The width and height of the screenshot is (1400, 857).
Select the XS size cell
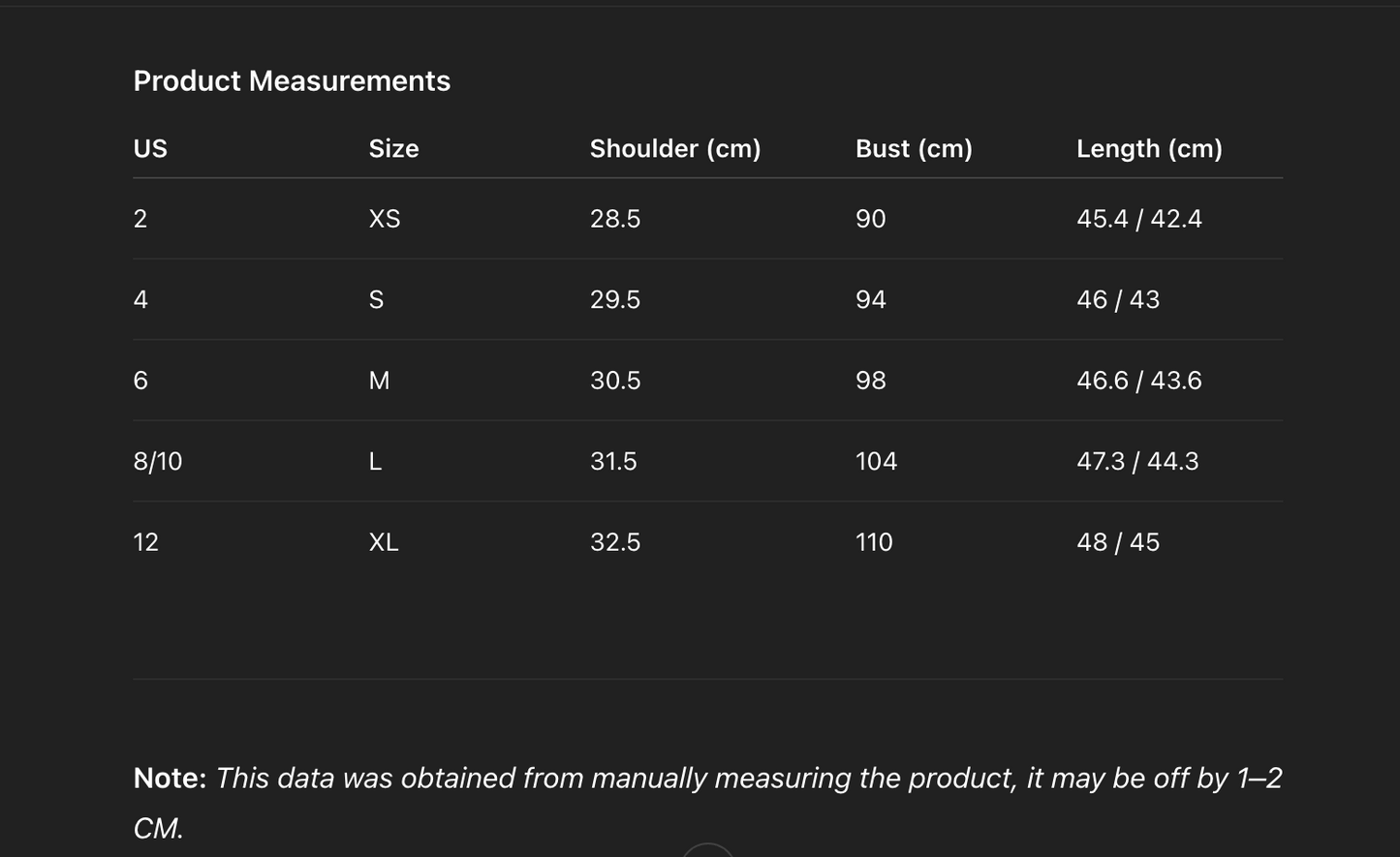coord(385,219)
